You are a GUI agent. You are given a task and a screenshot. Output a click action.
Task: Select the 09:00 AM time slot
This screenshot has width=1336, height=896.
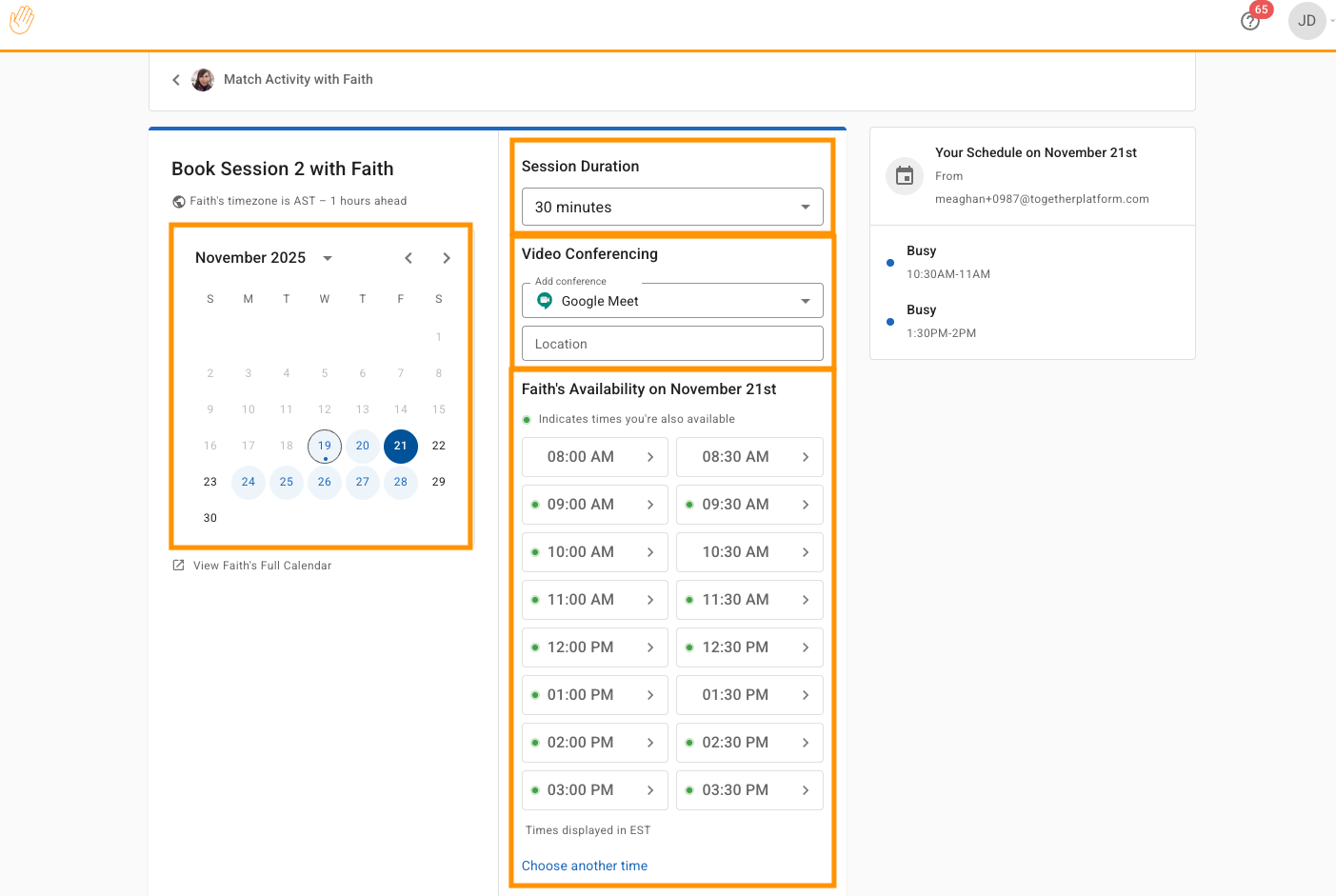594,505
